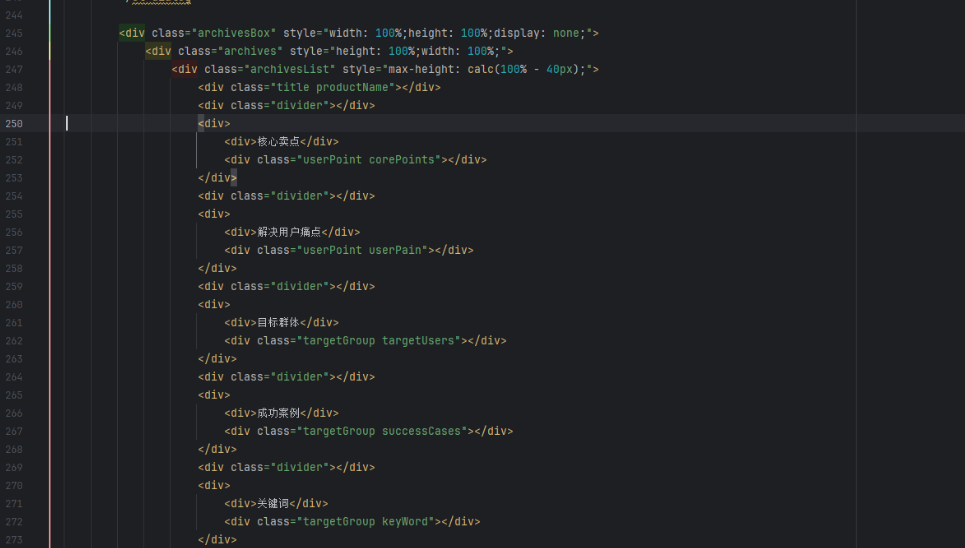The image size is (965, 548).
Task: Click the divider div on line 254
Action: coord(286,196)
